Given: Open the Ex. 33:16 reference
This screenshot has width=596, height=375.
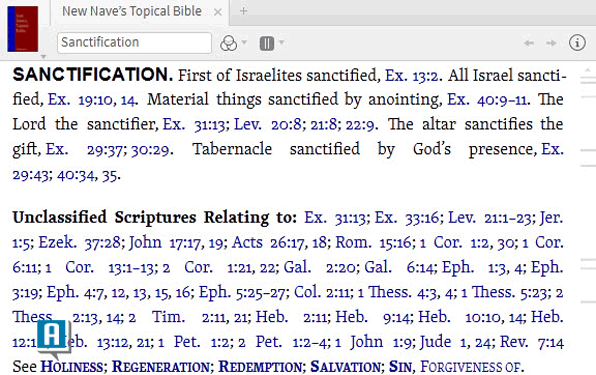Looking at the screenshot, I should point(407,218).
